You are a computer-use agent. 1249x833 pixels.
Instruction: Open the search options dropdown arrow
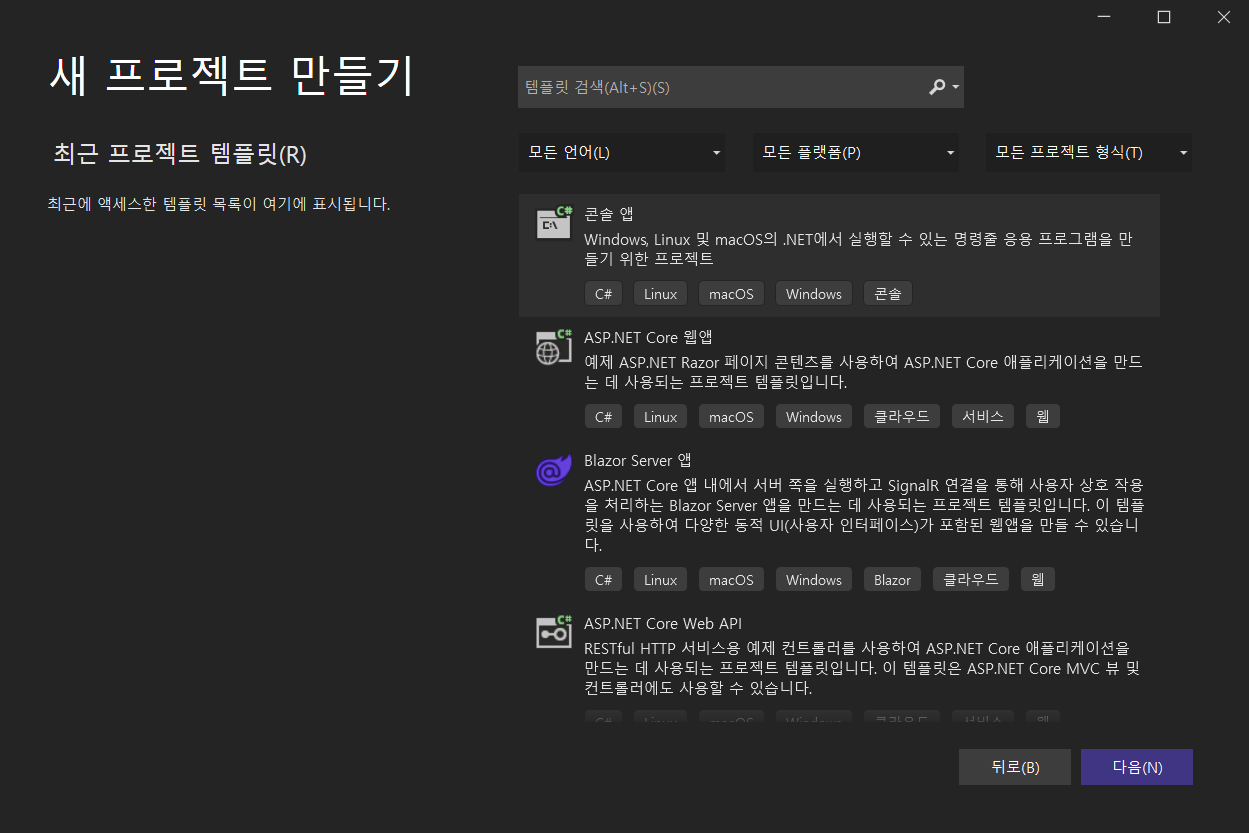point(956,87)
